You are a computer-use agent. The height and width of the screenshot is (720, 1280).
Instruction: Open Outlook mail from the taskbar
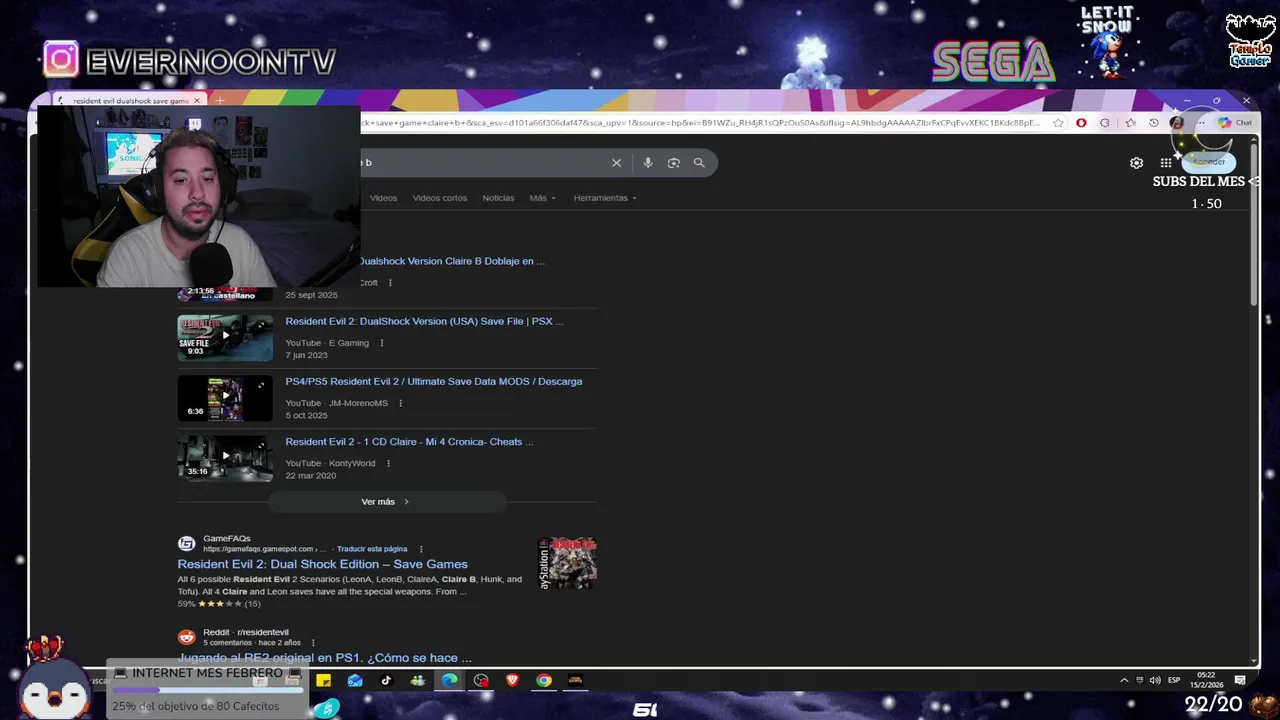click(x=355, y=680)
